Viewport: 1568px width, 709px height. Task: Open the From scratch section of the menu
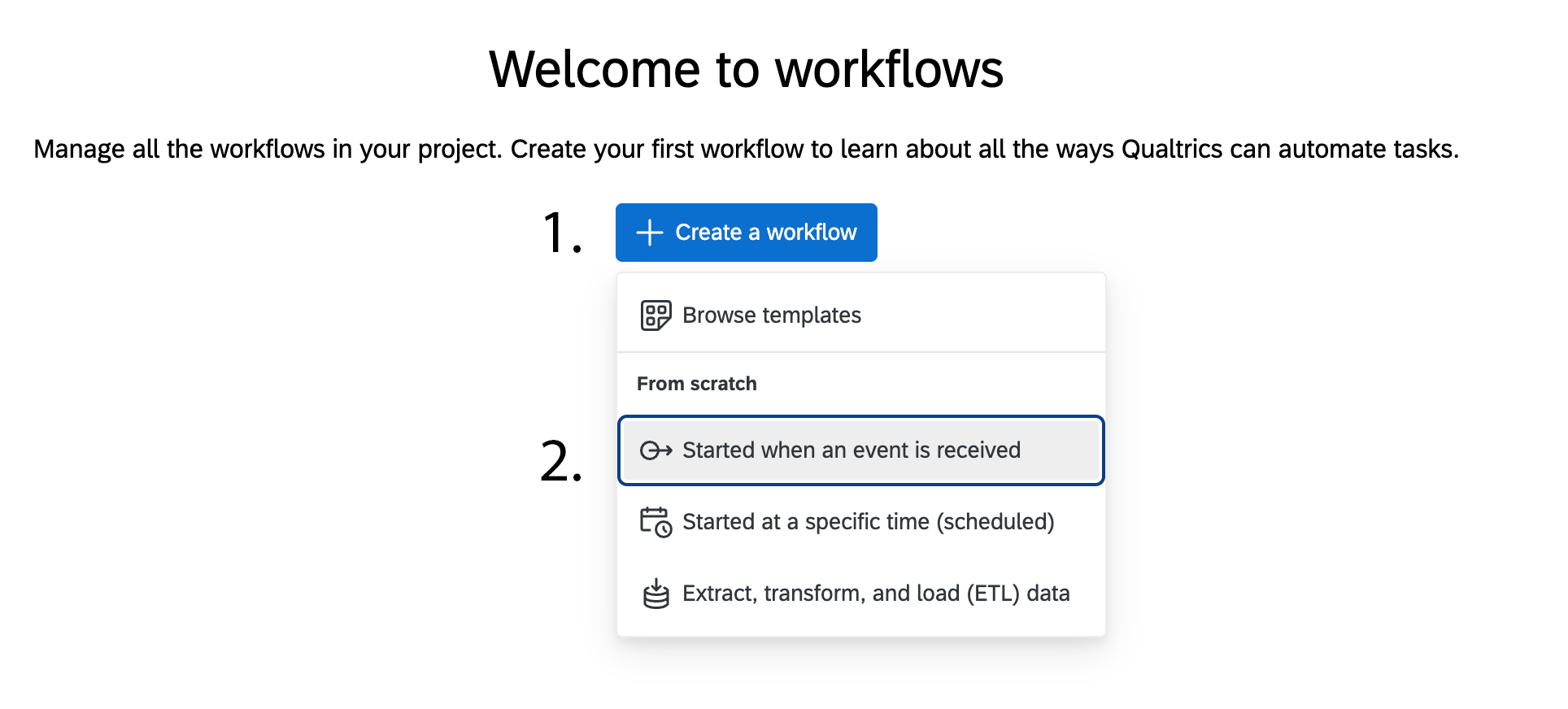click(x=696, y=383)
